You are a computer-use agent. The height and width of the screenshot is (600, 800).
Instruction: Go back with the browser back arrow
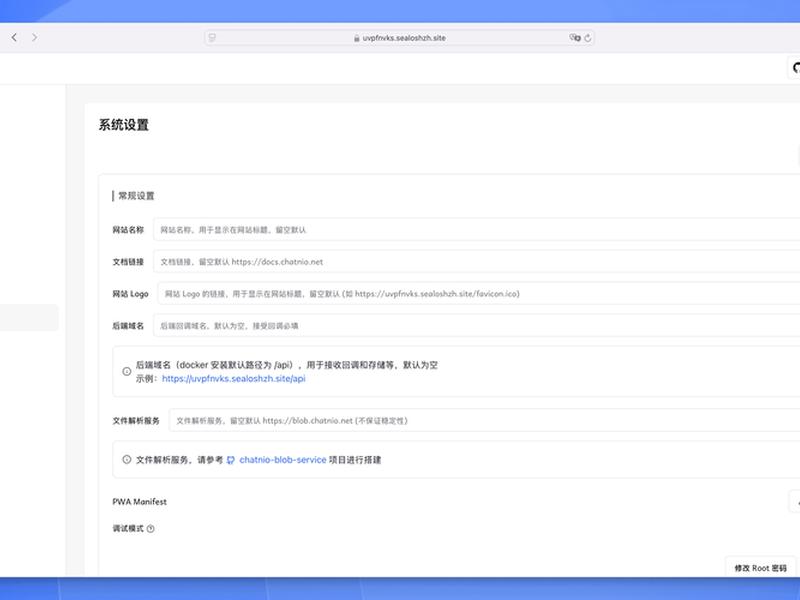coord(14,37)
